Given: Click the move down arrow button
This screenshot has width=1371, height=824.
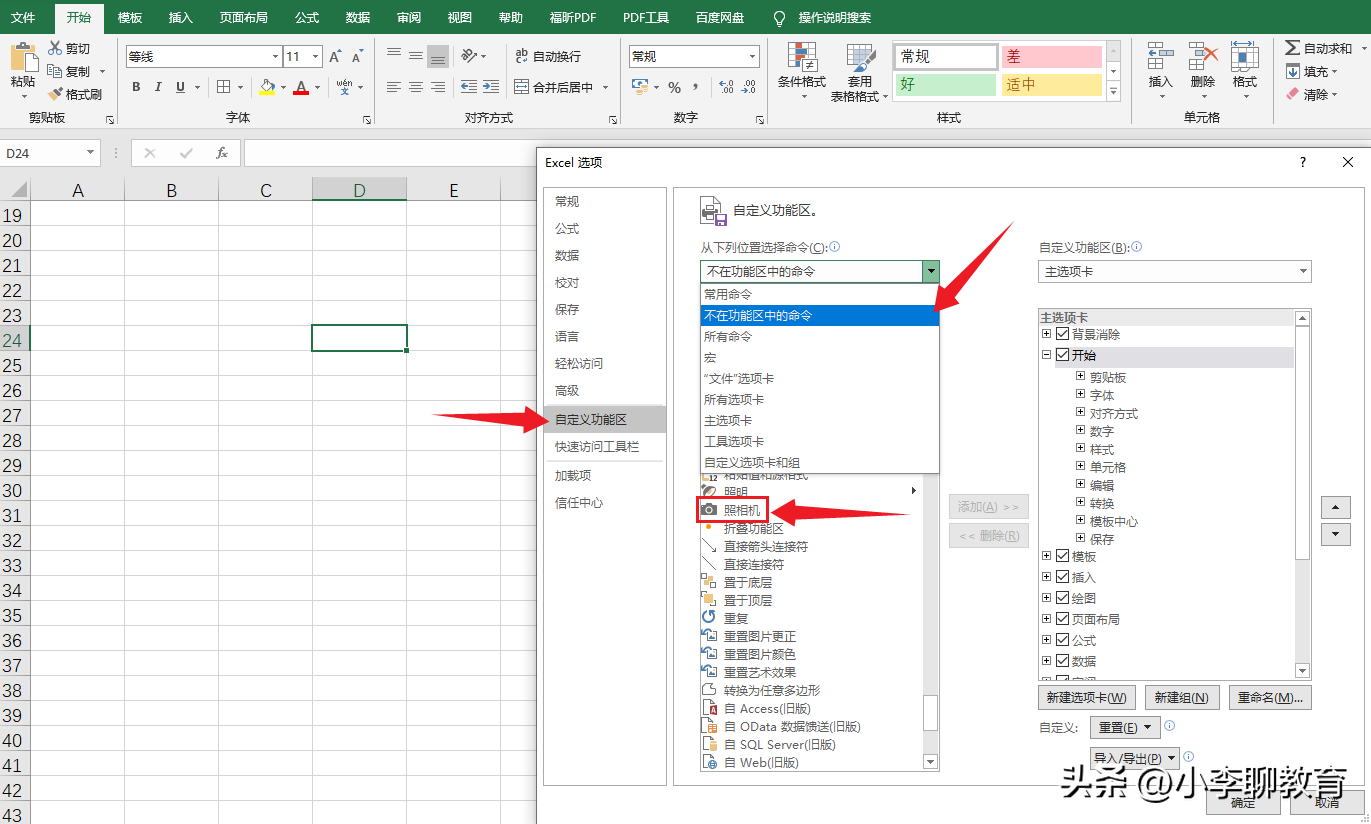Looking at the screenshot, I should click(x=1336, y=534).
